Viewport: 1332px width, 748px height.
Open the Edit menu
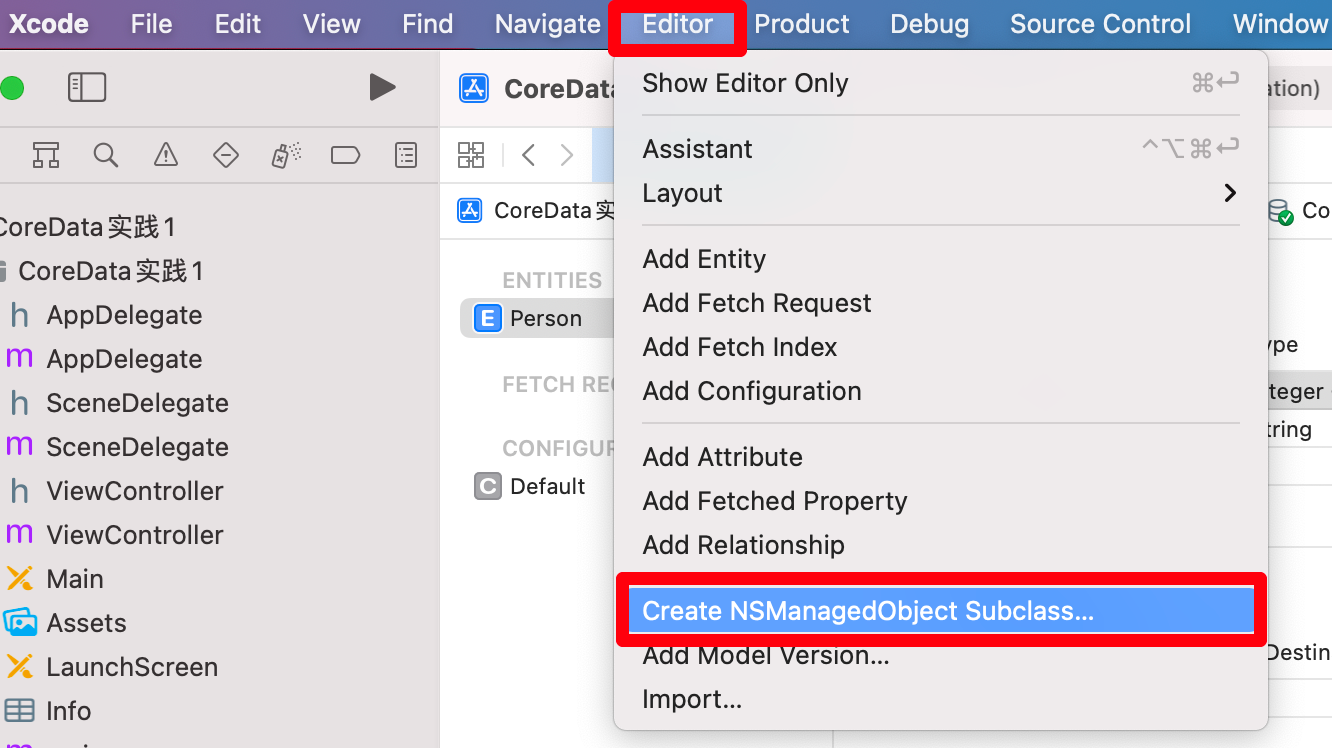pos(238,24)
